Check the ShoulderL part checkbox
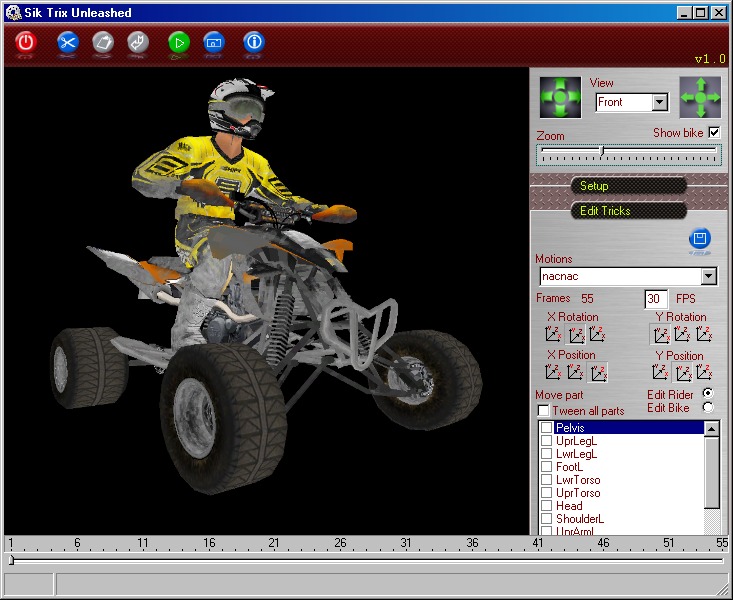 pos(546,519)
